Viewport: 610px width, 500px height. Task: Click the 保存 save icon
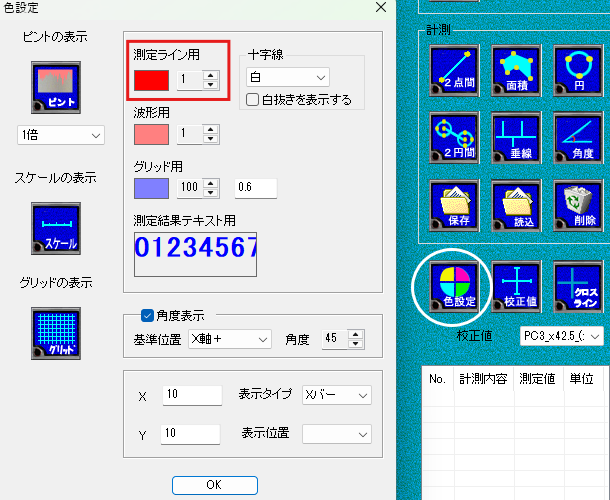[x=454, y=205]
